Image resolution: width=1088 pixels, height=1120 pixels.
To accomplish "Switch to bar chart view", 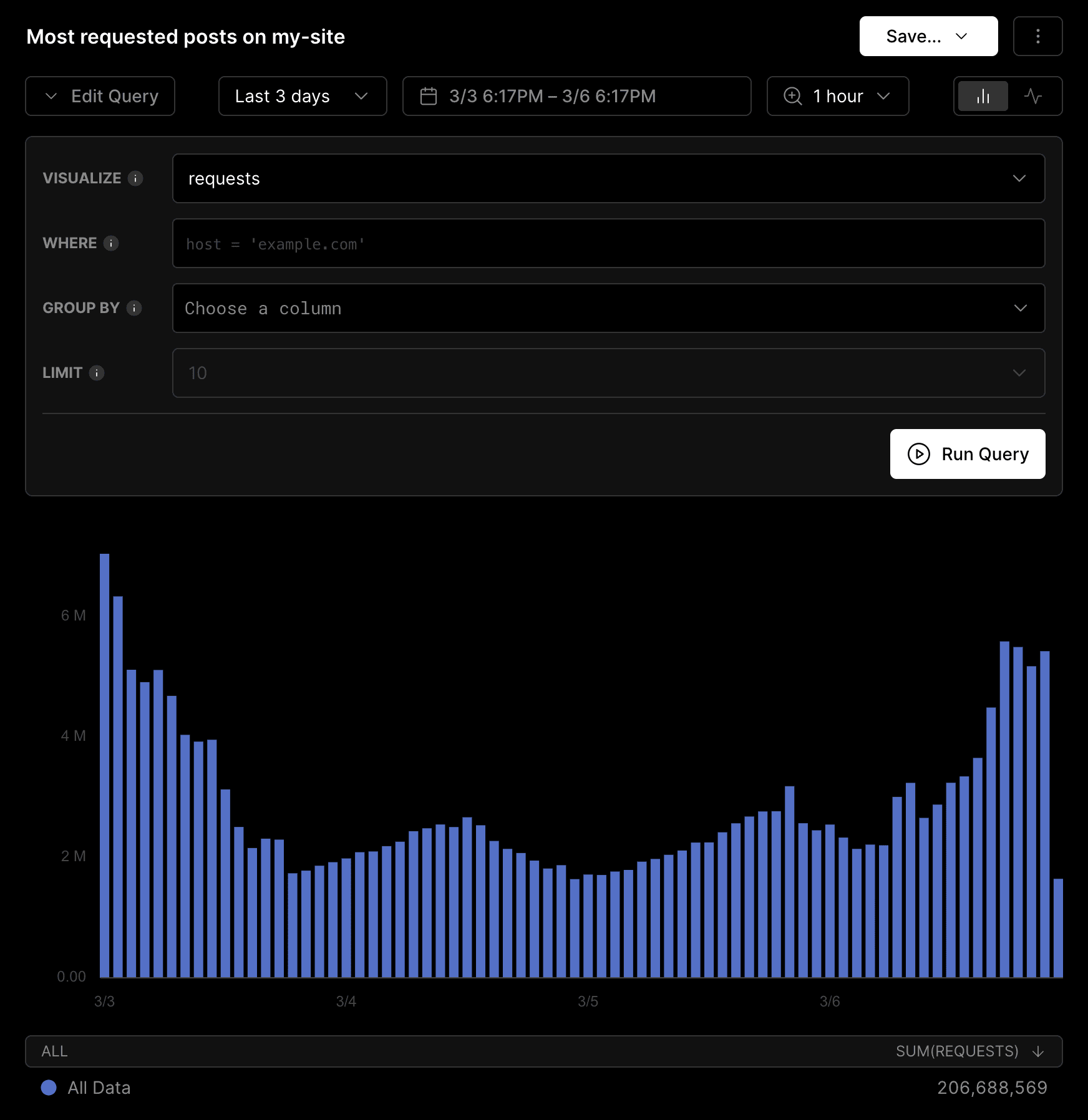I will coord(983,96).
